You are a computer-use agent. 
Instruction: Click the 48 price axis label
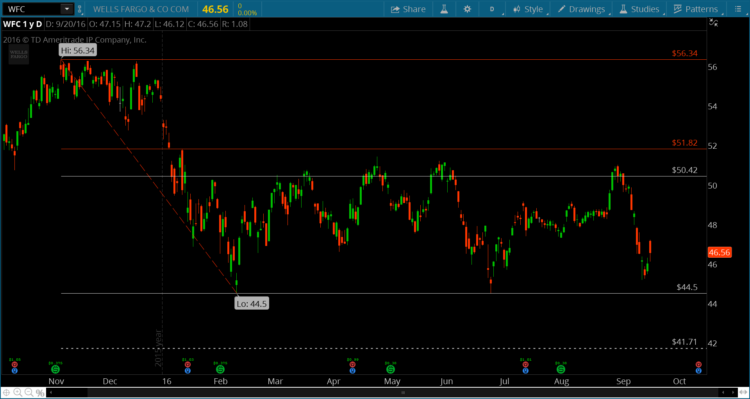pyautogui.click(x=713, y=225)
